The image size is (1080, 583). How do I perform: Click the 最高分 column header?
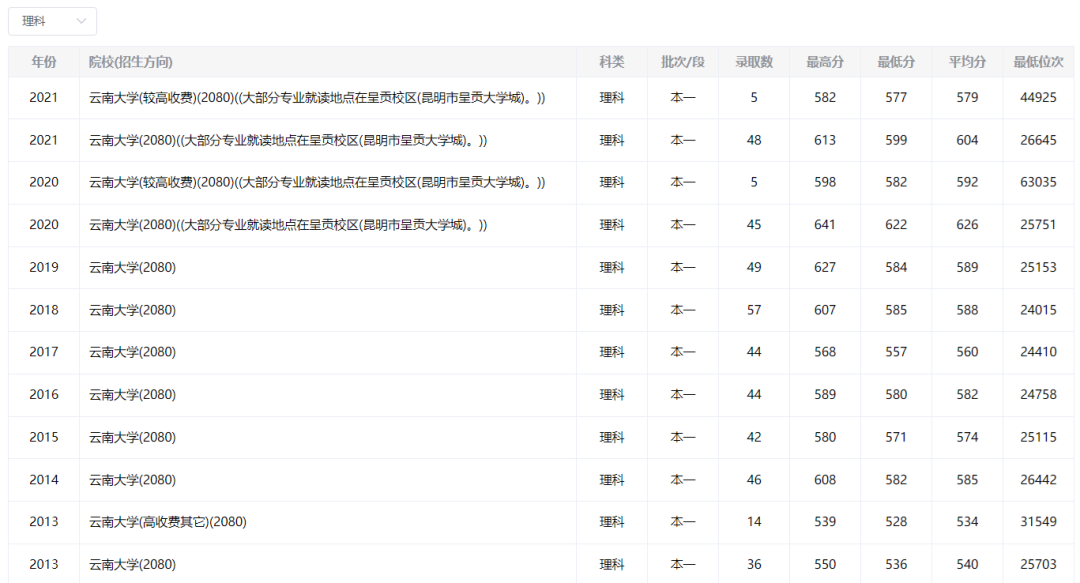(825, 62)
